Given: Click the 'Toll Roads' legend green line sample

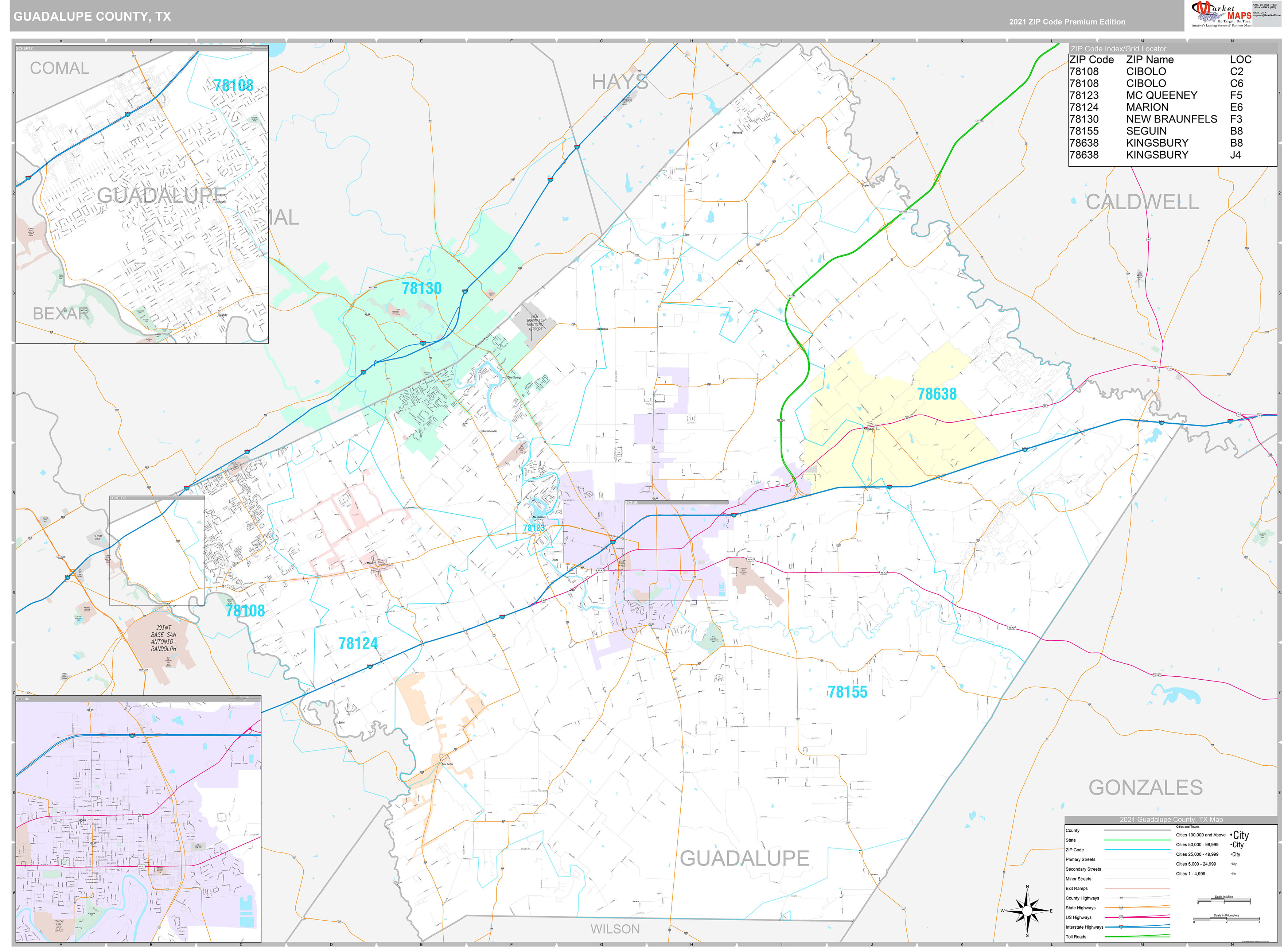Looking at the screenshot, I should (1137, 937).
